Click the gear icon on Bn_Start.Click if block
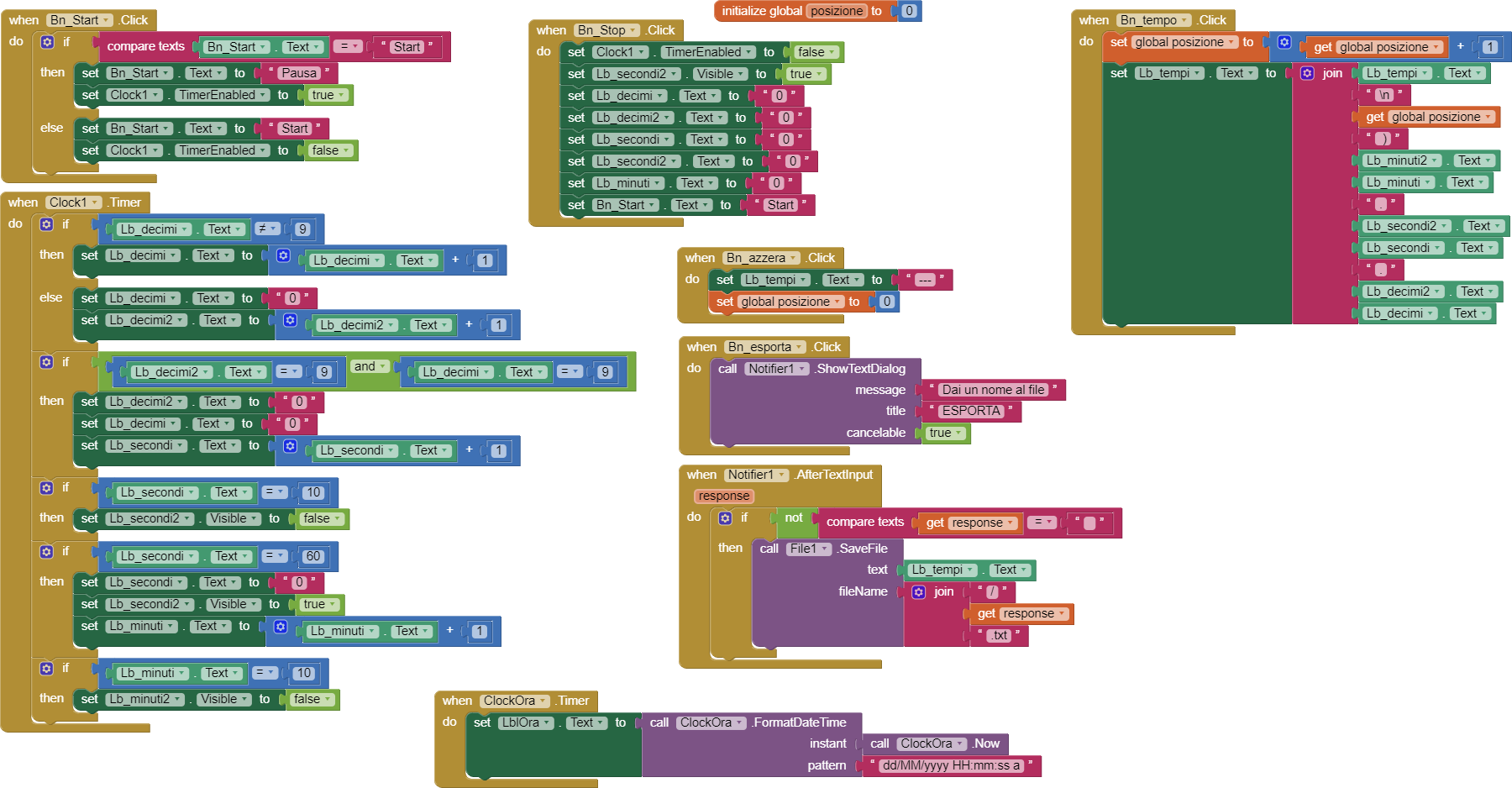The image size is (1512, 788). coord(47,42)
